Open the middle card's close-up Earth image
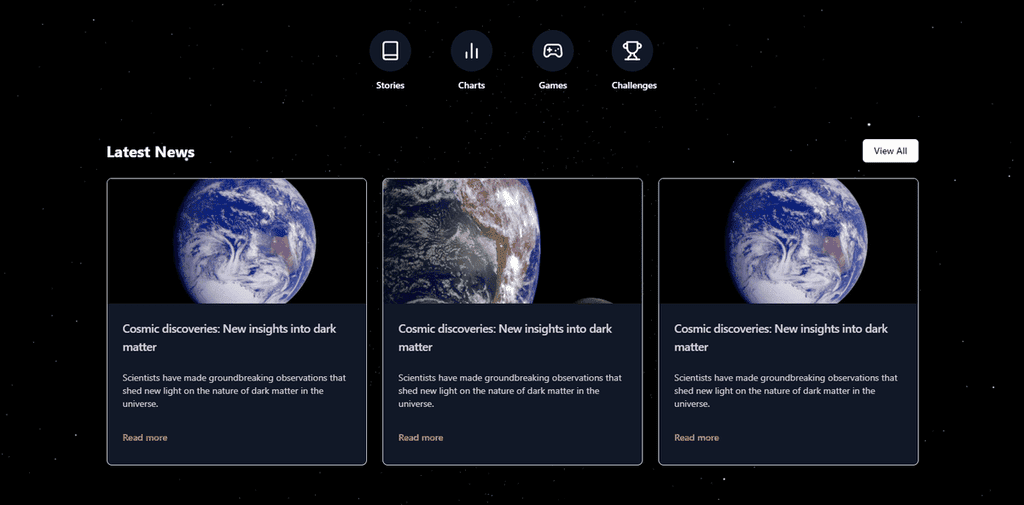Image resolution: width=1024 pixels, height=505 pixels. pos(512,241)
